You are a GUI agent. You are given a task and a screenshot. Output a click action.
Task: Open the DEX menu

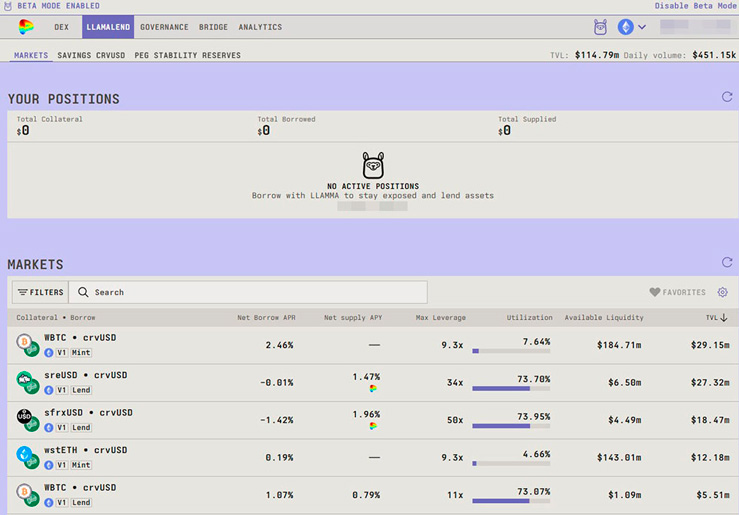coord(61,27)
